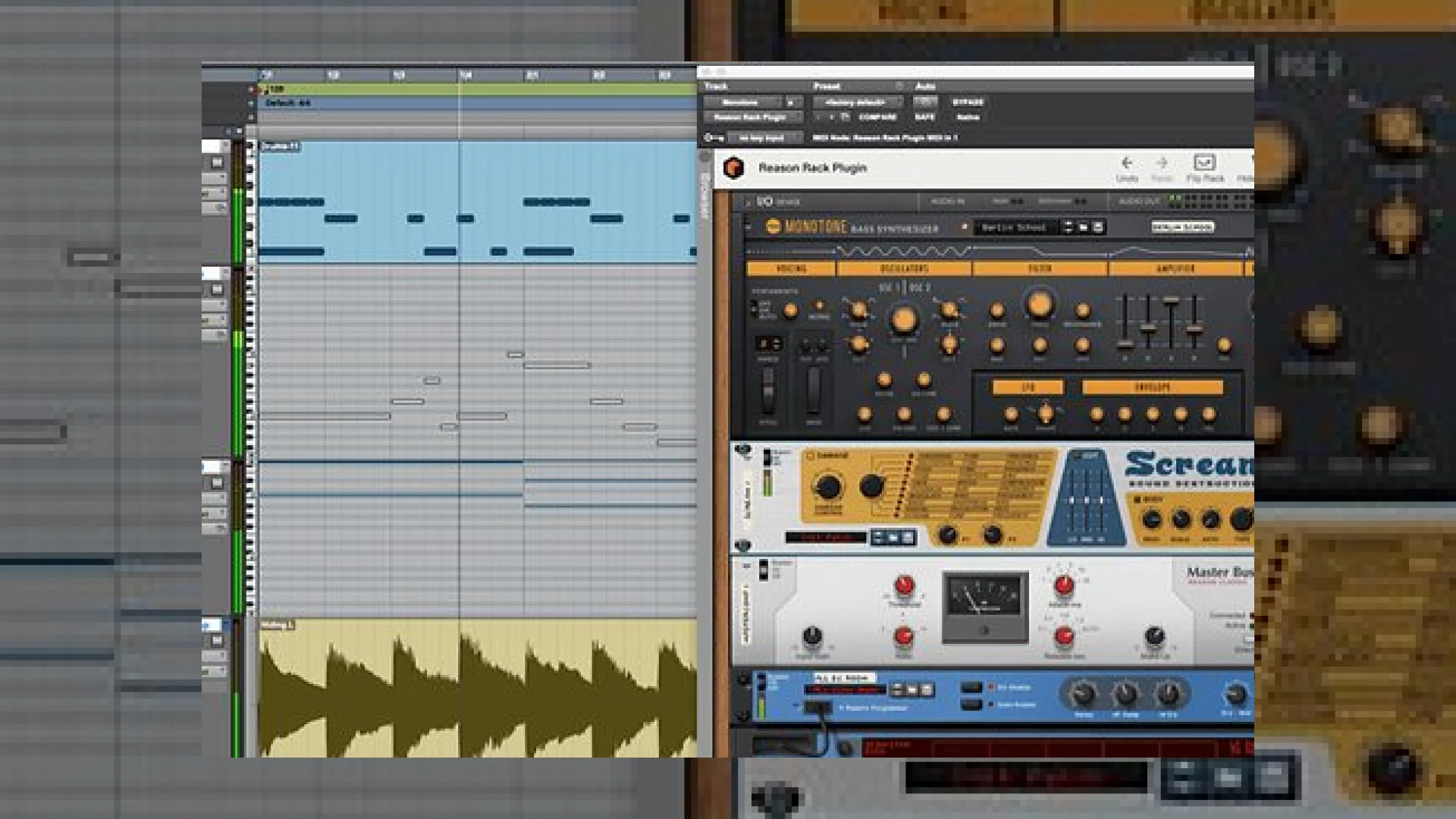The height and width of the screenshot is (819, 1456).
Task: Click the Master Bus release red knob
Action: pyautogui.click(x=1064, y=636)
